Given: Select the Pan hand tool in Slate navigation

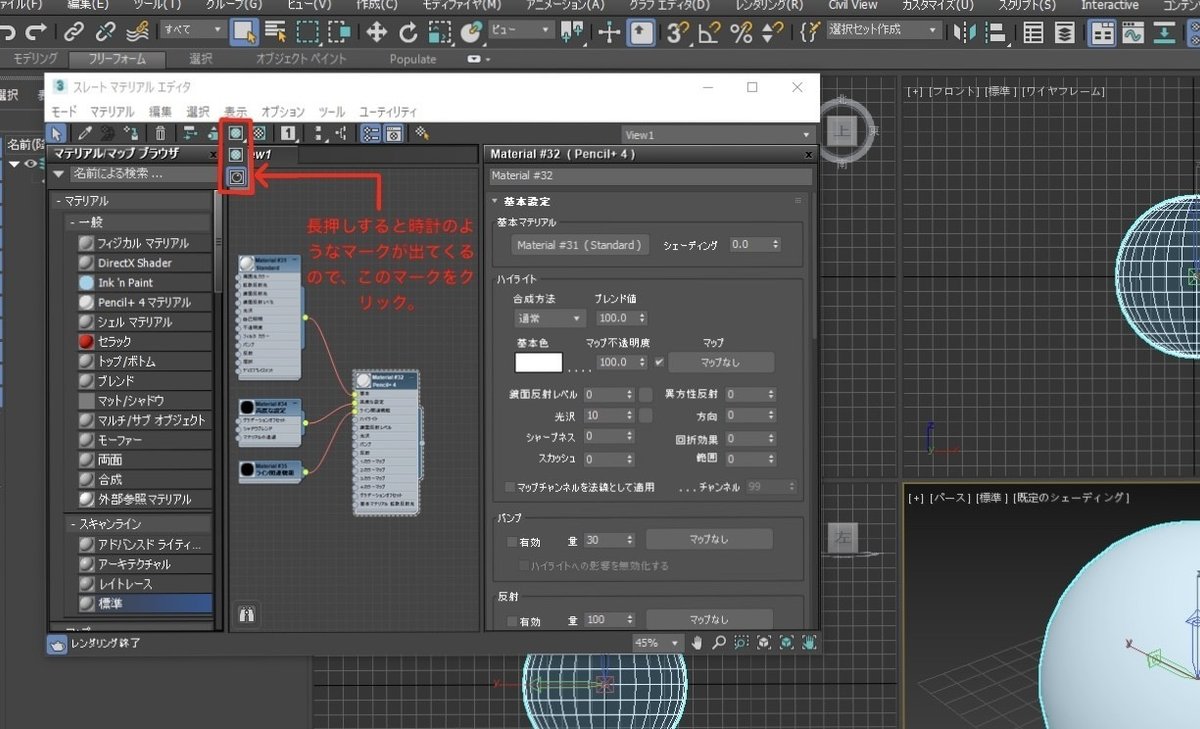Looking at the screenshot, I should click(x=697, y=642).
